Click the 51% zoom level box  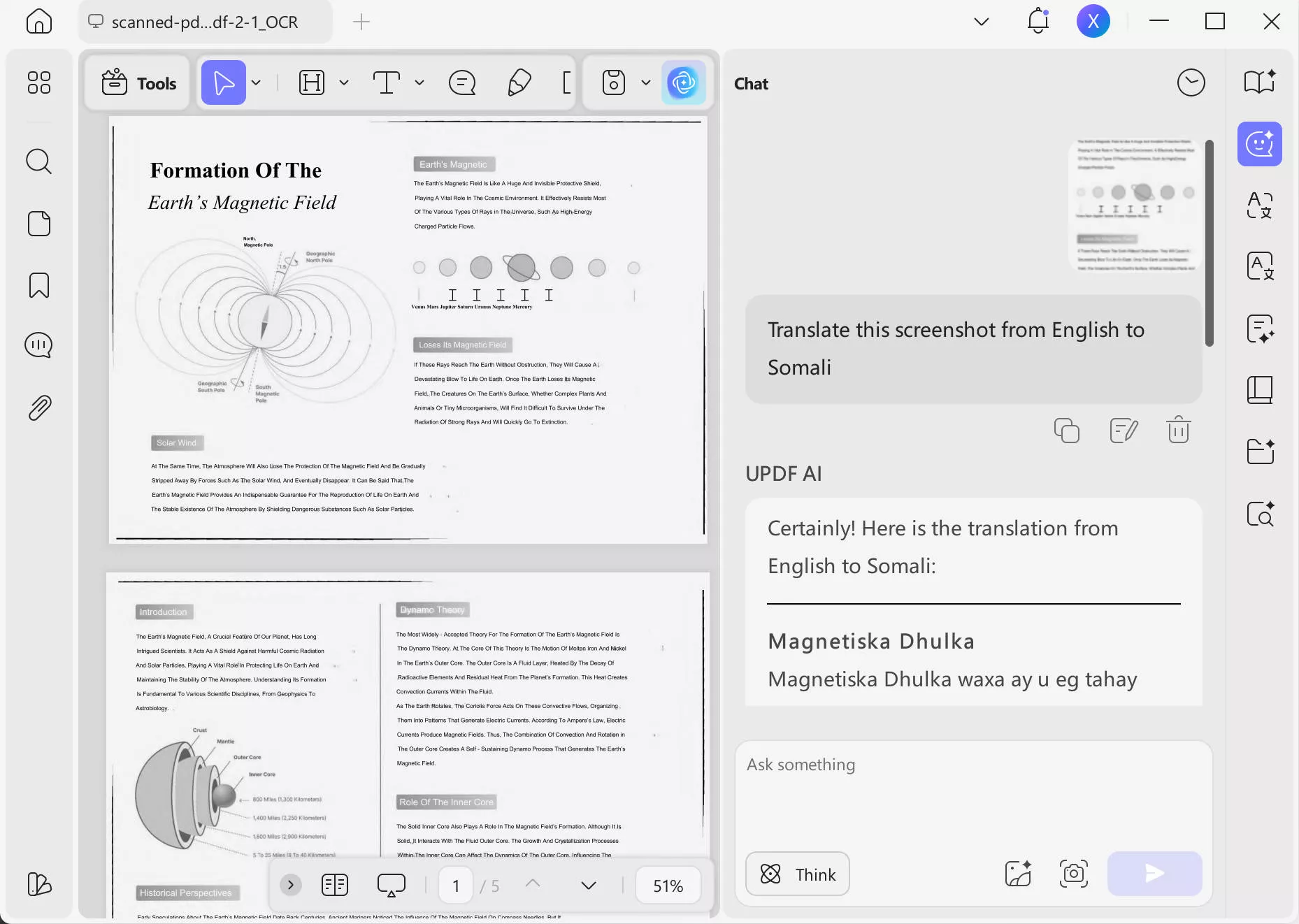668,886
